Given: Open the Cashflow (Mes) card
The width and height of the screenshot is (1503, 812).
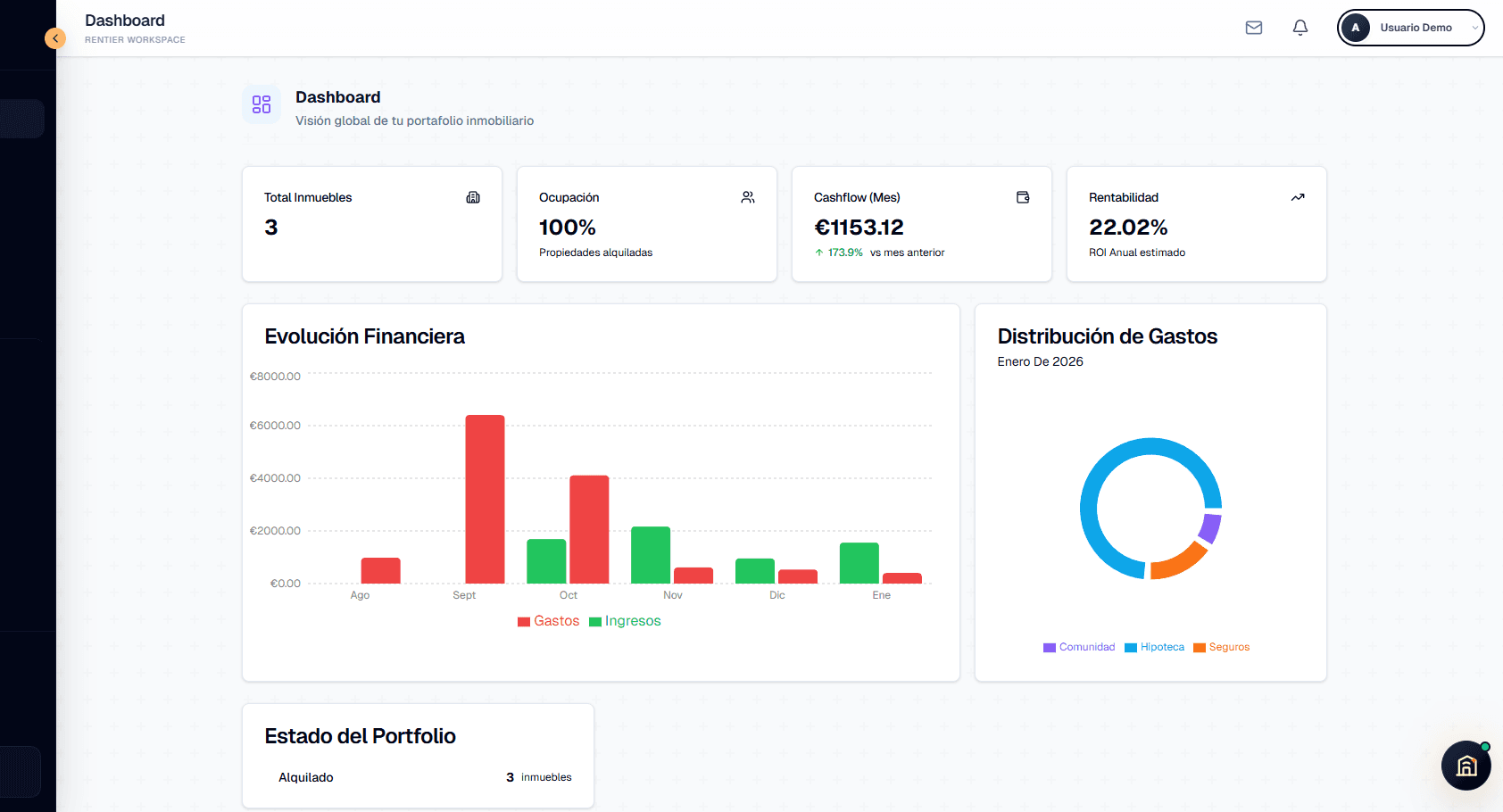Looking at the screenshot, I should [921, 224].
